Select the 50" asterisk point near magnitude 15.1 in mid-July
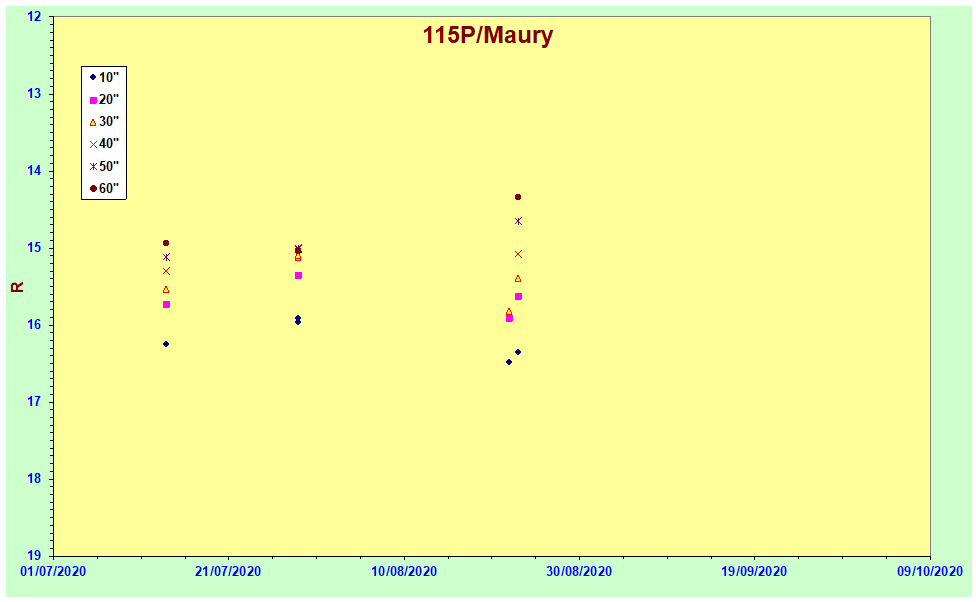This screenshot has width=976, height=602. (x=166, y=257)
